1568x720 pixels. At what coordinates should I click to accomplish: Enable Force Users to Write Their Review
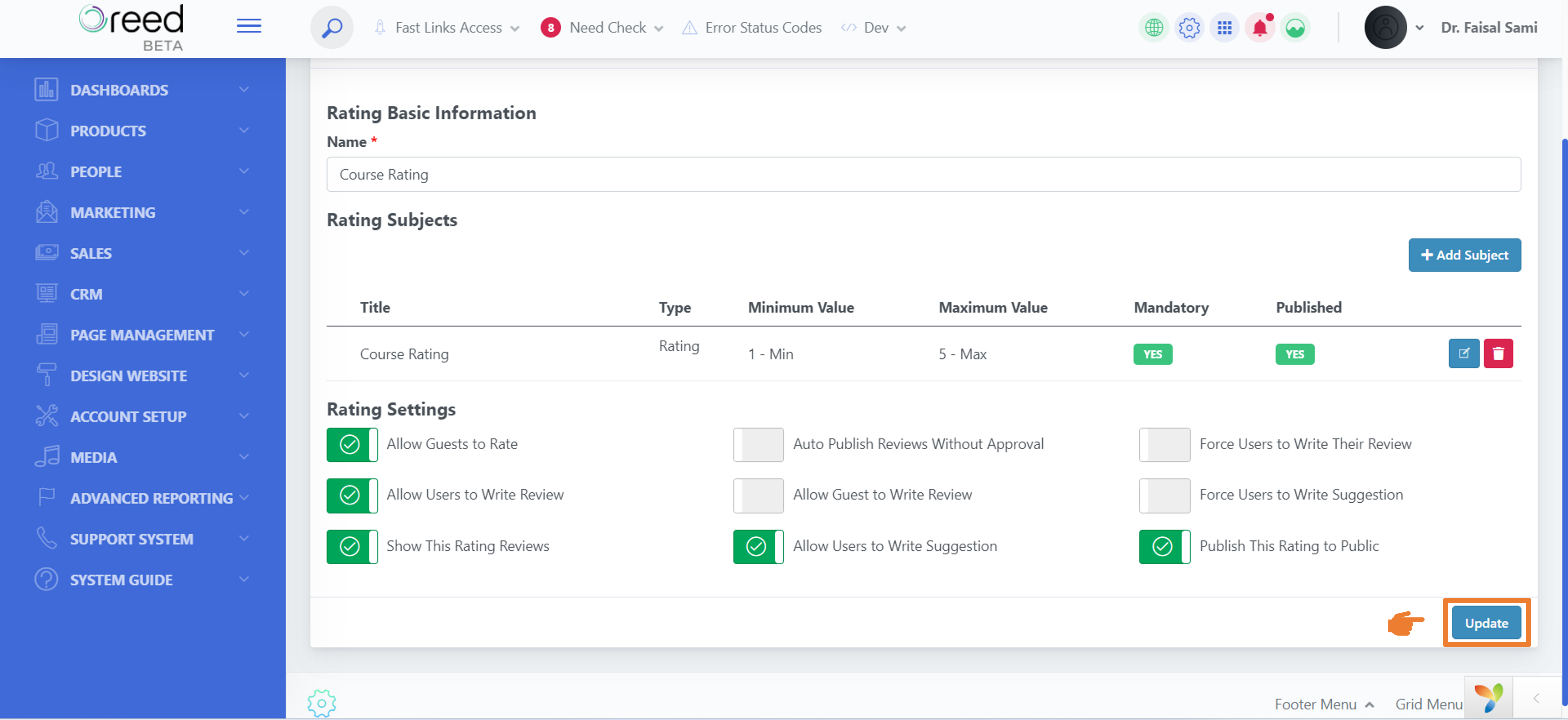point(1165,444)
